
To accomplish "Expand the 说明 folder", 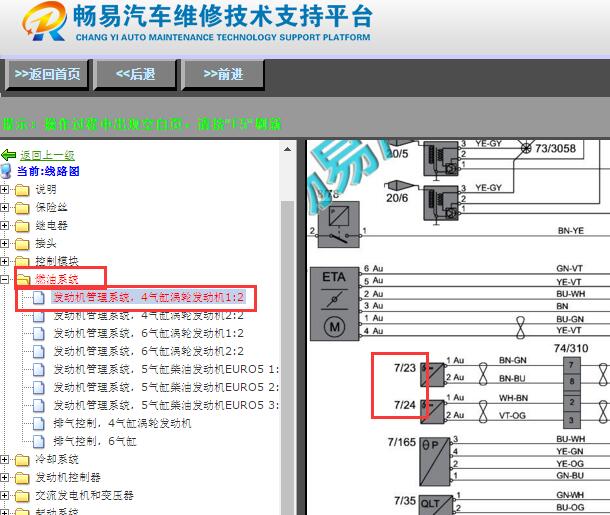I will pyautogui.click(x=5, y=189).
